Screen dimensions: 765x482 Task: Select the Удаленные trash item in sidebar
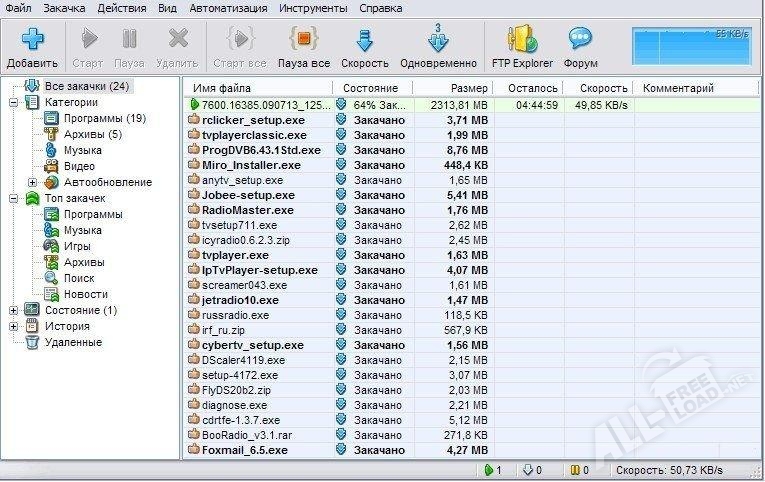[x=32, y=342]
